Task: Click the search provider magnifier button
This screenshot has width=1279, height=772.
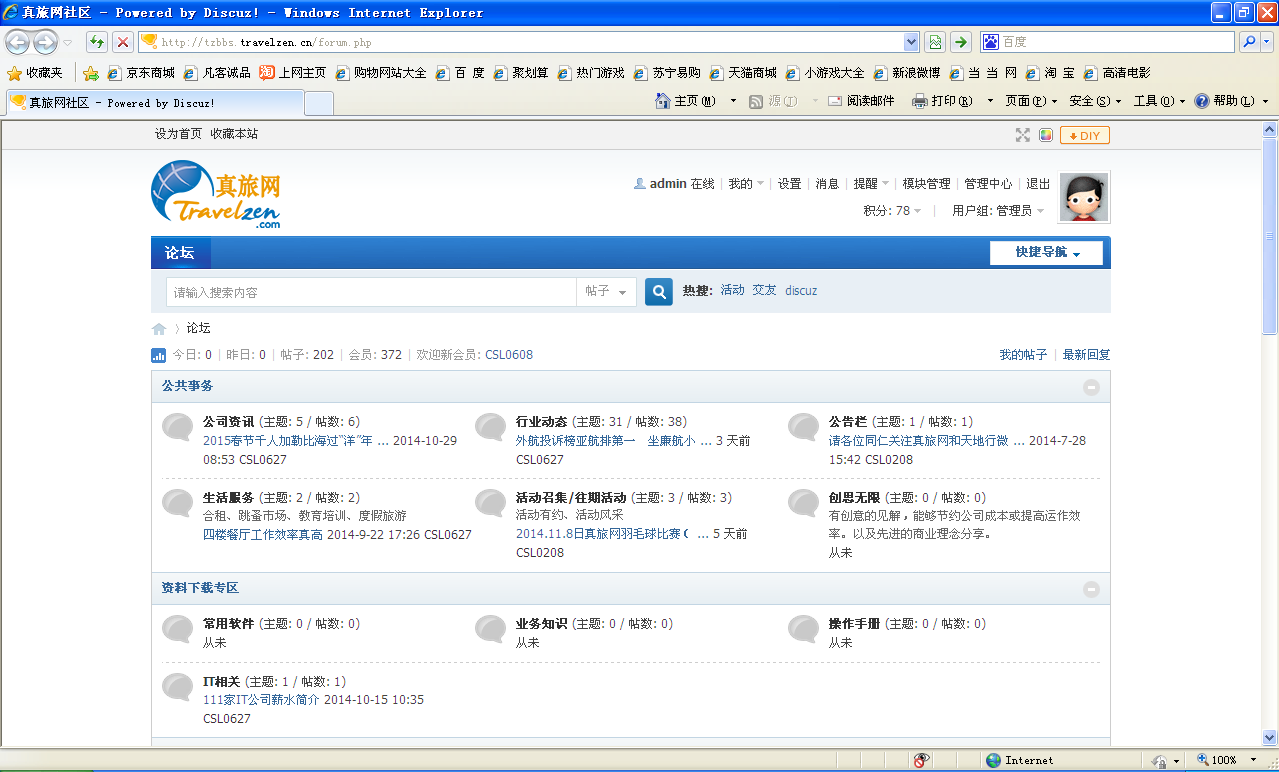Action: tap(1249, 42)
